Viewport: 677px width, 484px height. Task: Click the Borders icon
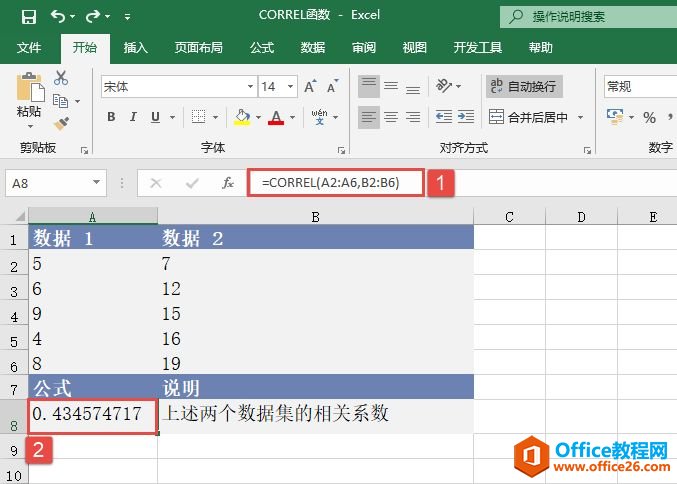(199, 117)
